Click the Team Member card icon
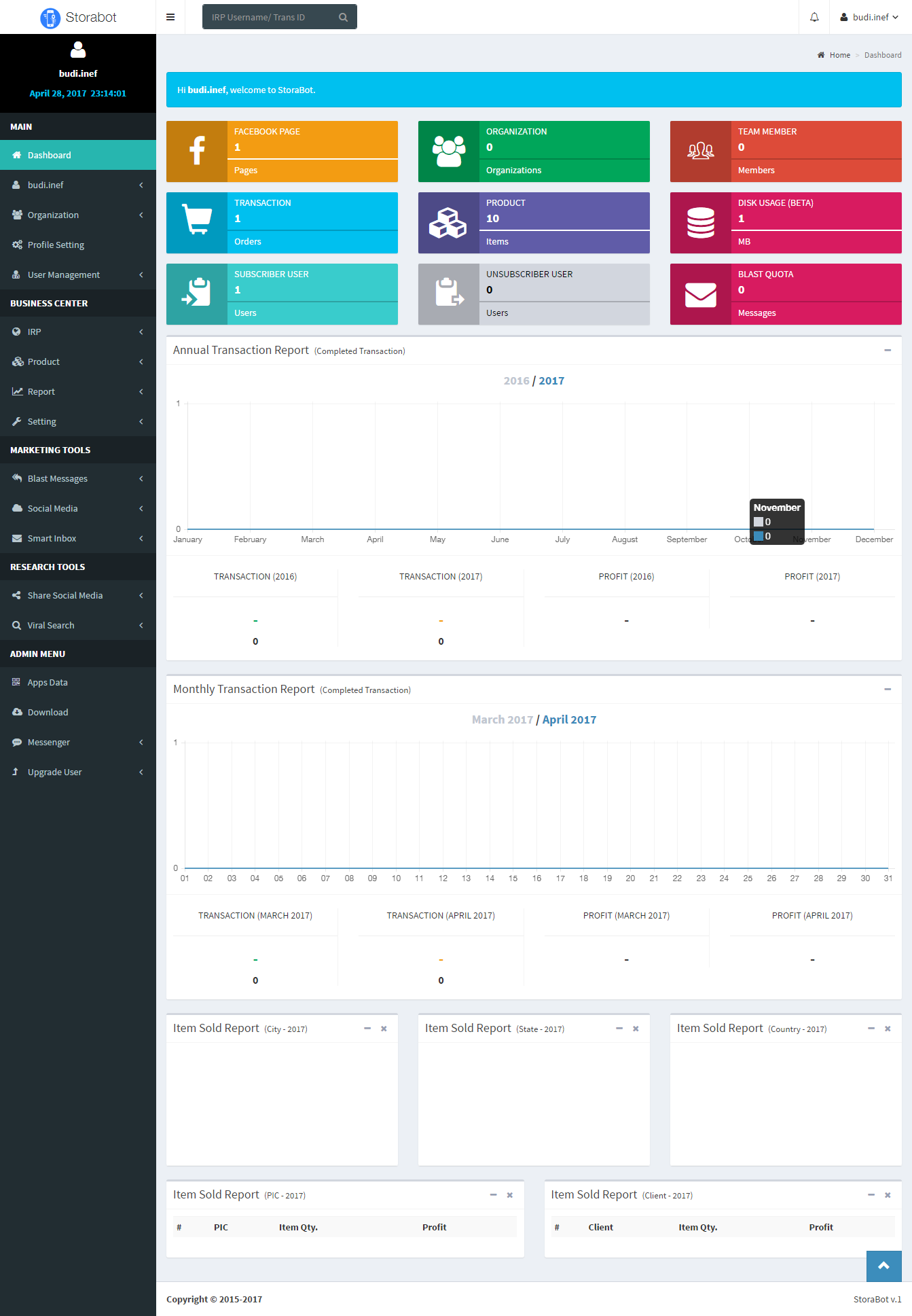The width and height of the screenshot is (912, 1316). tap(701, 152)
